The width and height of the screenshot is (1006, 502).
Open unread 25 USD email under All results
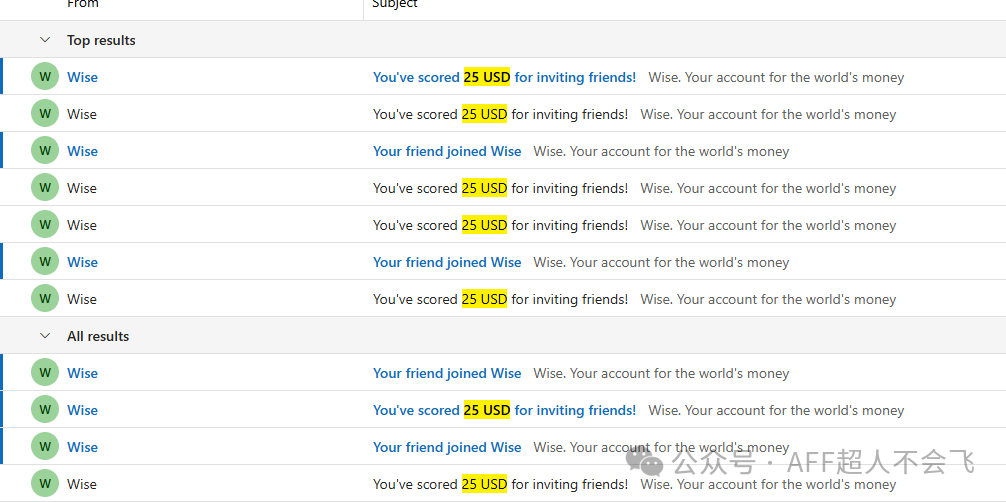(x=503, y=410)
